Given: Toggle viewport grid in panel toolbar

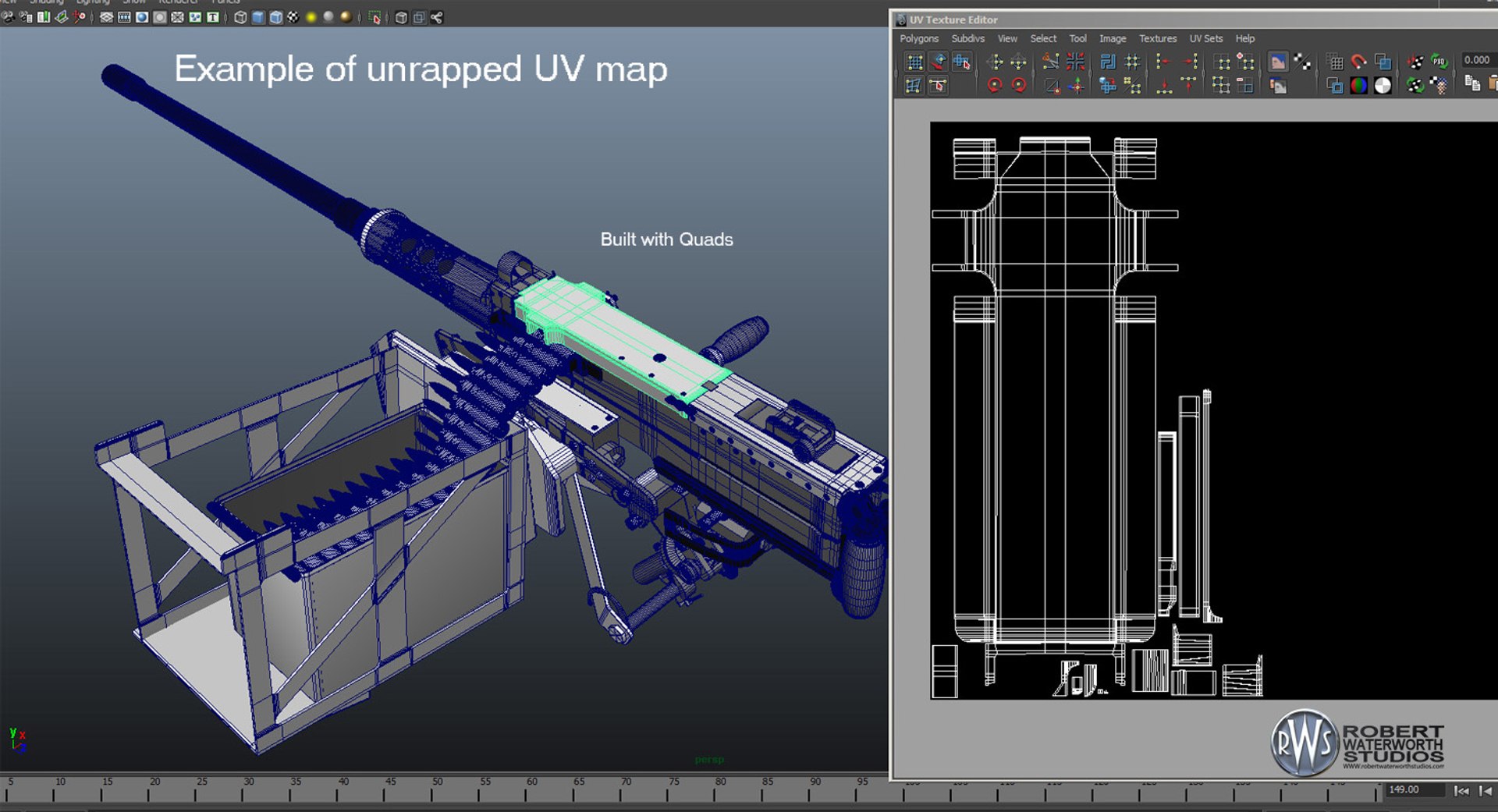Looking at the screenshot, I should pos(107,17).
